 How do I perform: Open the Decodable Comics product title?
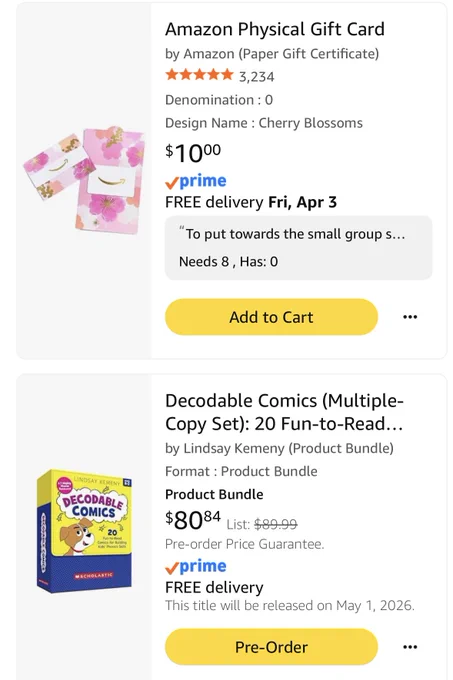(284, 412)
